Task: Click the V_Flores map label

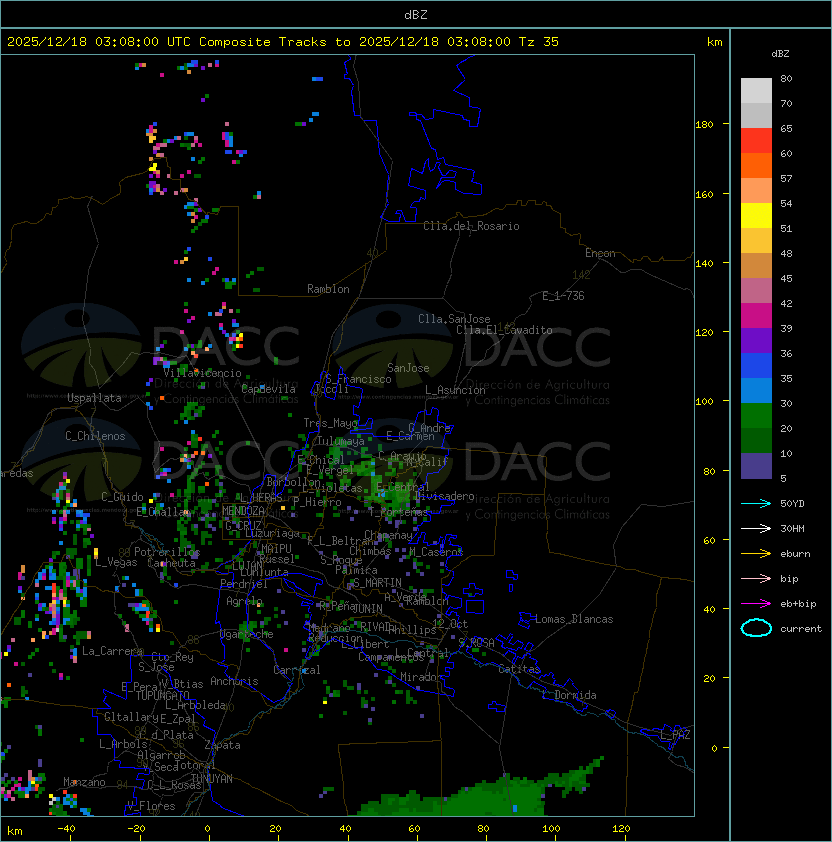Action: (151, 806)
